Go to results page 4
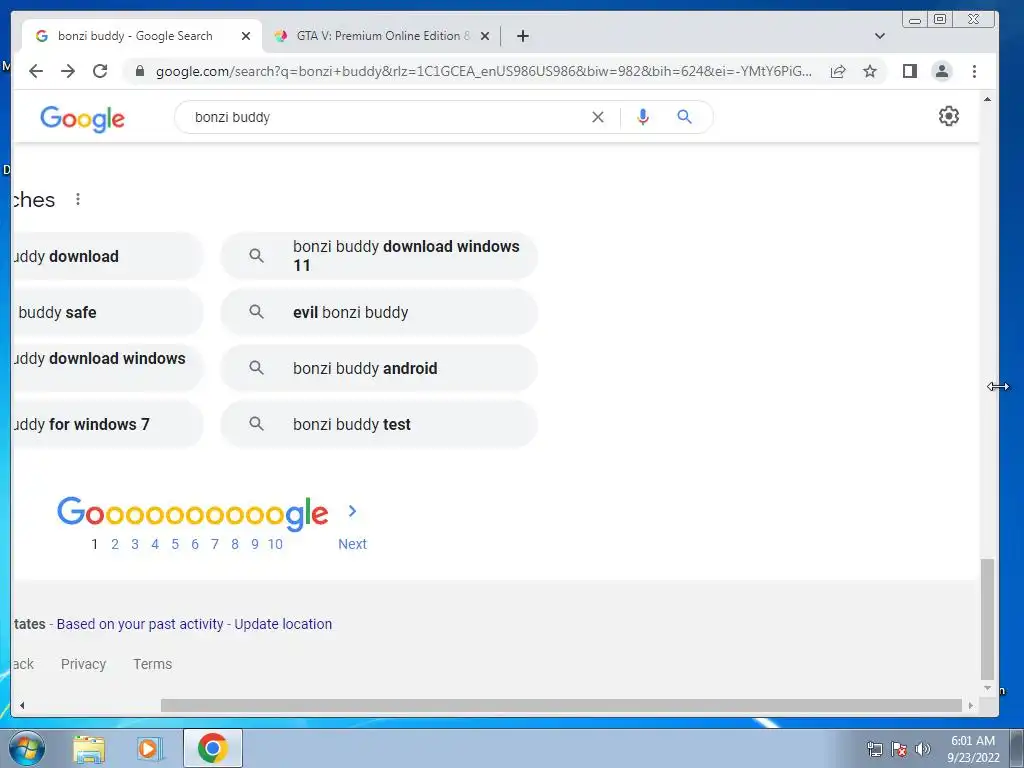Image resolution: width=1024 pixels, height=768 pixels. 155,544
